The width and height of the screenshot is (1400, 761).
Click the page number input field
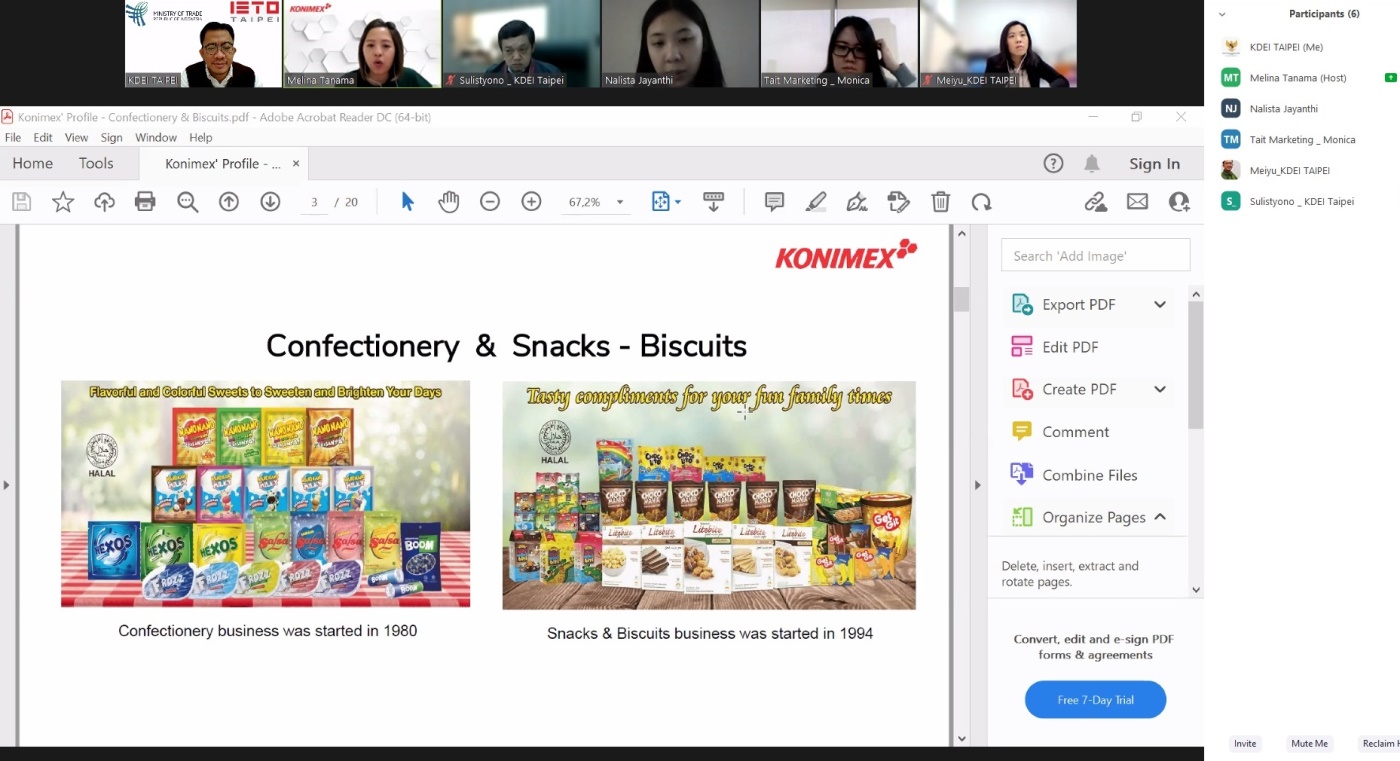(314, 202)
